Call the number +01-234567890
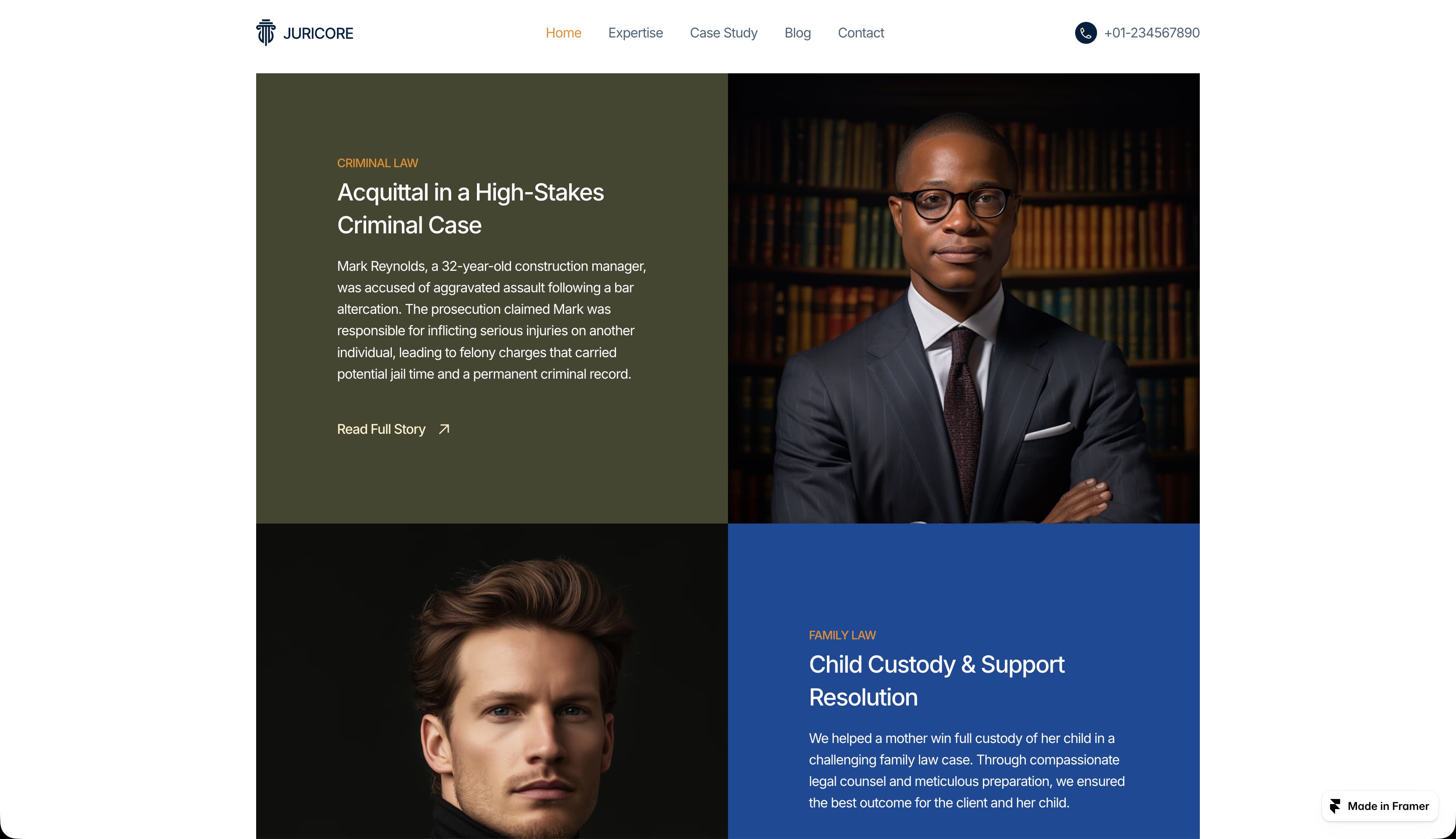The width and height of the screenshot is (1456, 839). tap(1152, 33)
